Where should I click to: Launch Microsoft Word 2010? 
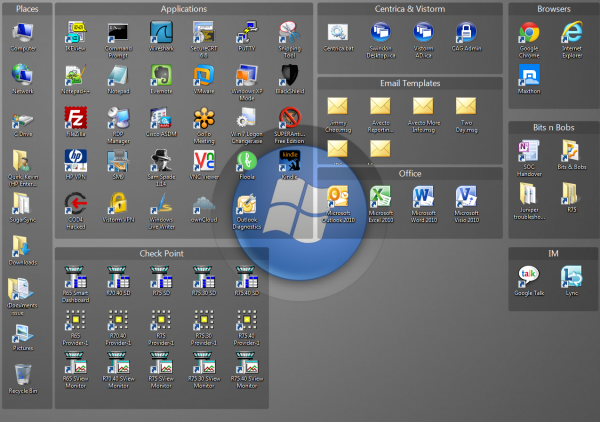pyautogui.click(x=423, y=196)
